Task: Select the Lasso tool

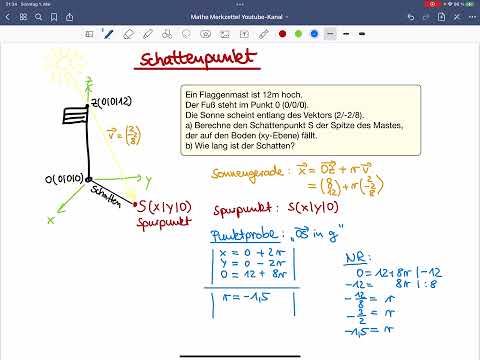Action: coord(186,34)
